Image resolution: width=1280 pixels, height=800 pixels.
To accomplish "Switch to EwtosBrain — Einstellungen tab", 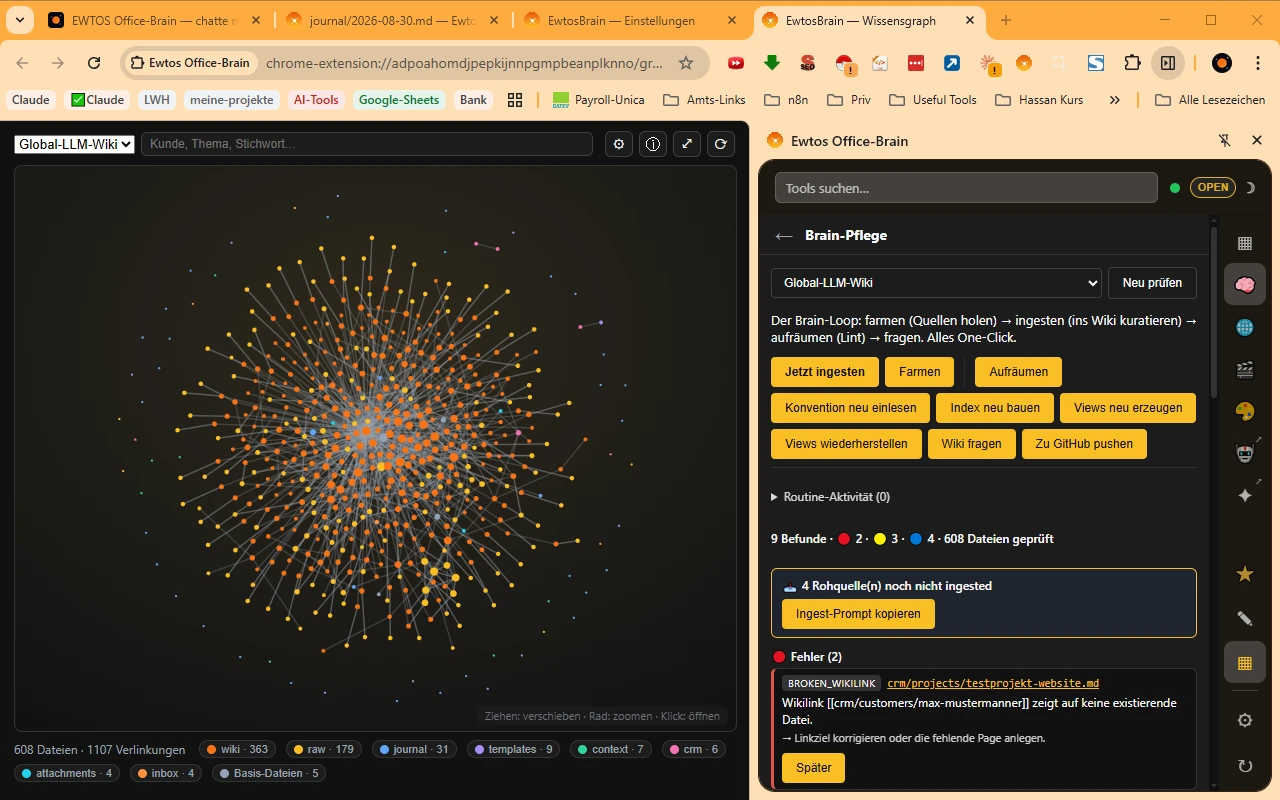I will point(630,20).
